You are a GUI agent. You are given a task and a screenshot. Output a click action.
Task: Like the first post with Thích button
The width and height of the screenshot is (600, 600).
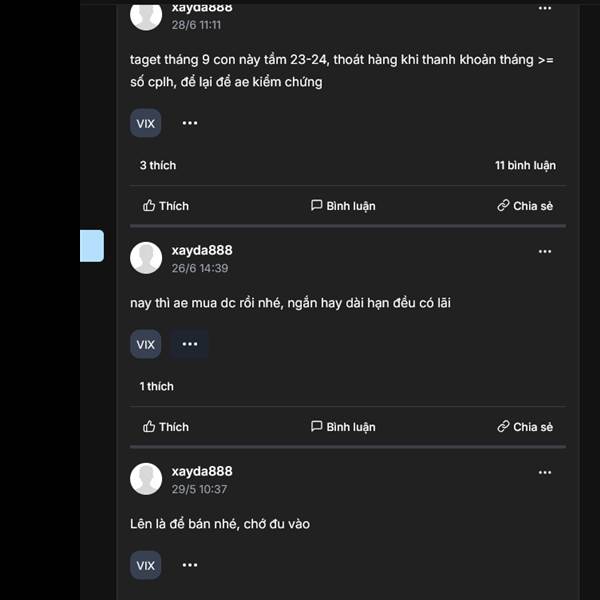coord(166,206)
